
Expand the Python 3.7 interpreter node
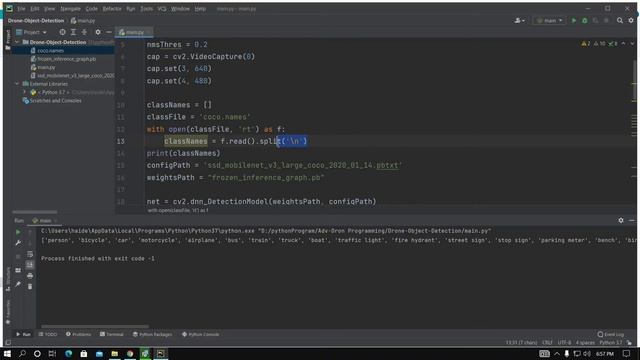[24, 92]
